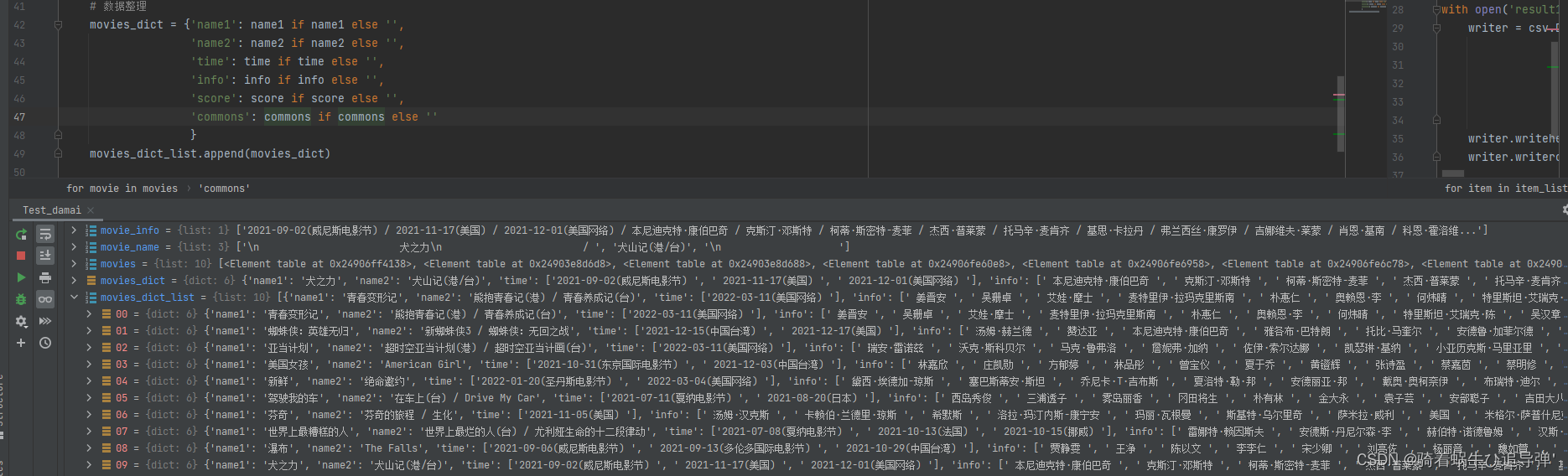Close the Test_damai console tab
The image size is (1568, 476).
(91, 210)
